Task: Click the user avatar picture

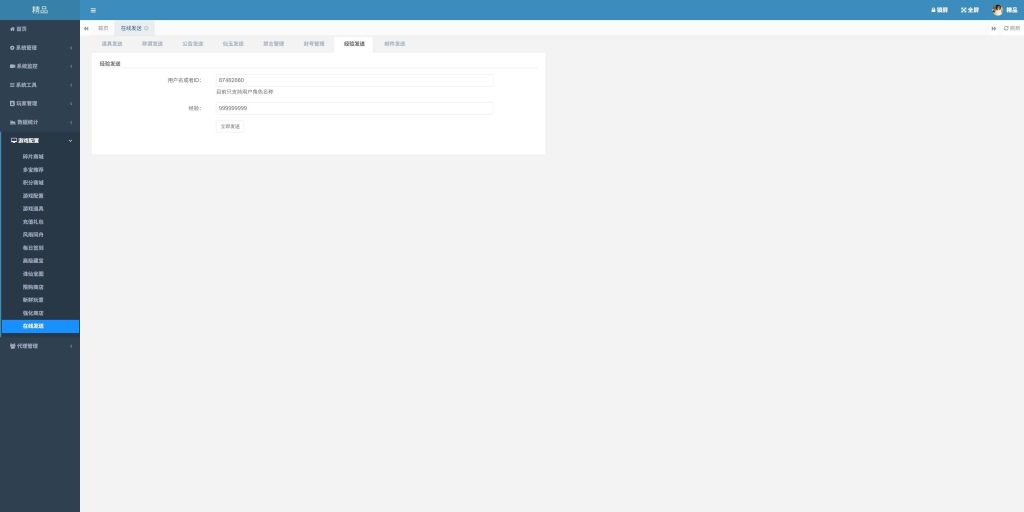Action: (x=997, y=10)
